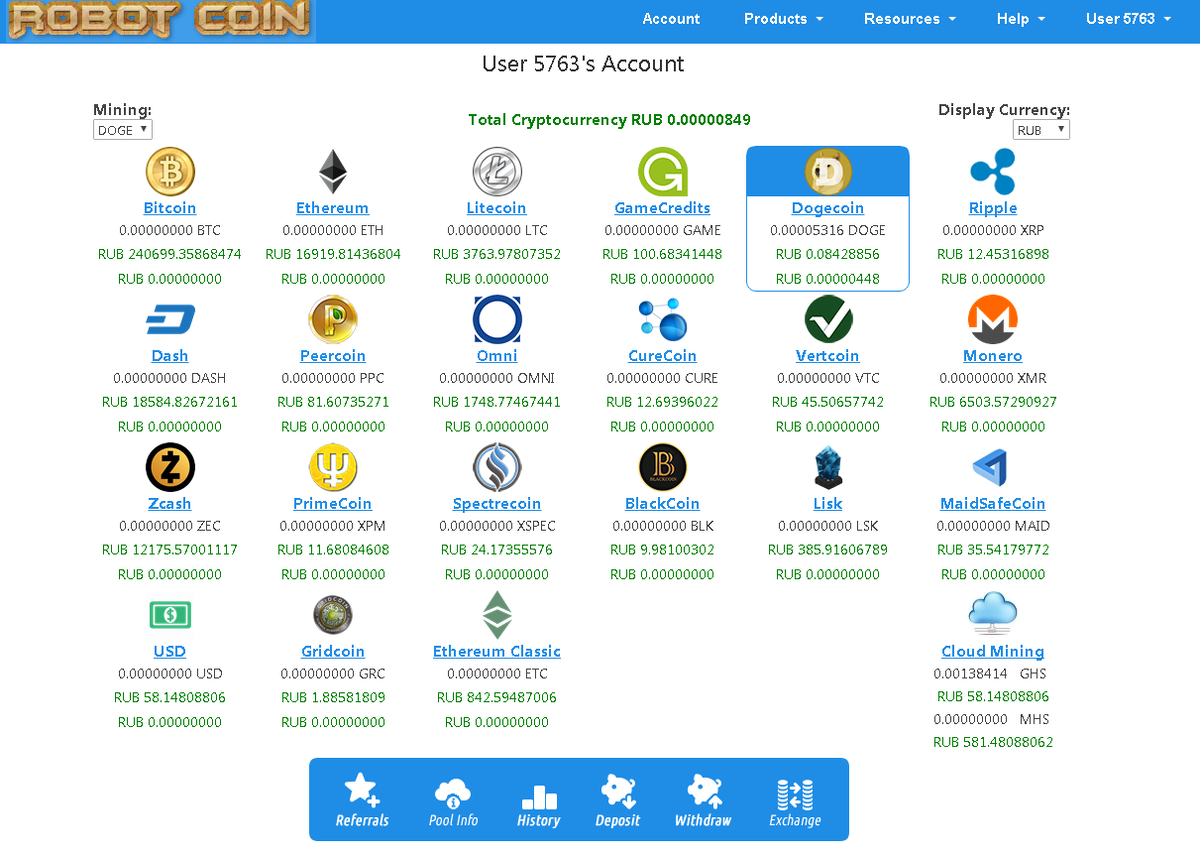Click the CureCoin molecule icon
This screenshot has height=859, width=1200.
click(x=663, y=320)
